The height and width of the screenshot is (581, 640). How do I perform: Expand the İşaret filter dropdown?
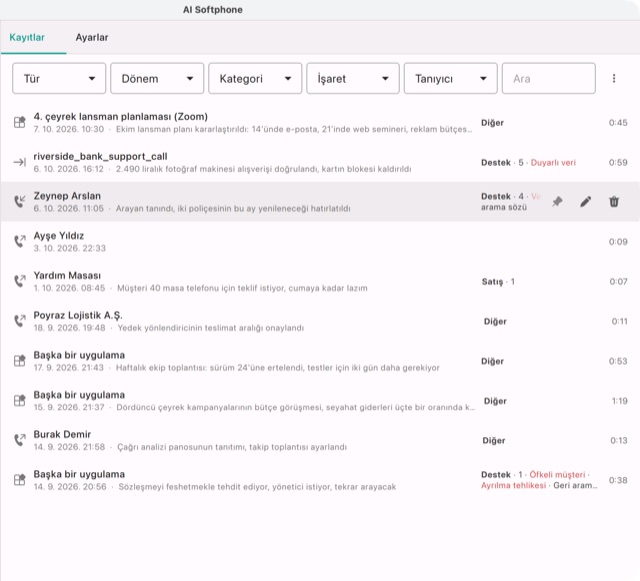pyautogui.click(x=353, y=78)
